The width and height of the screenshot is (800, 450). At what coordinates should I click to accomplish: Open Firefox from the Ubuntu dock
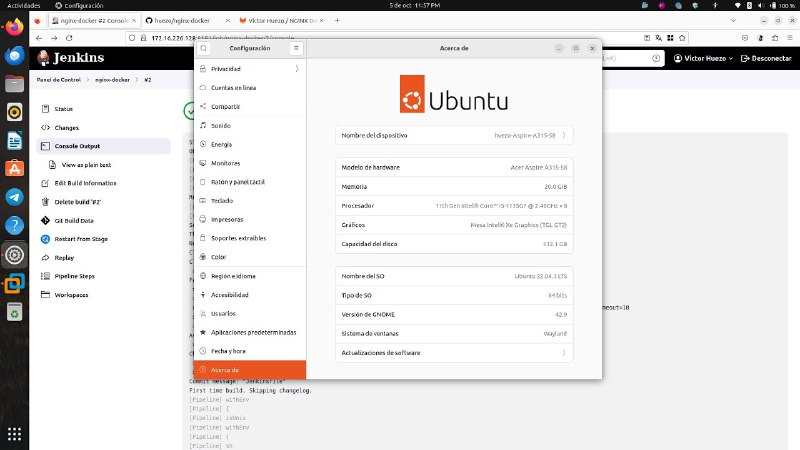click(14, 27)
